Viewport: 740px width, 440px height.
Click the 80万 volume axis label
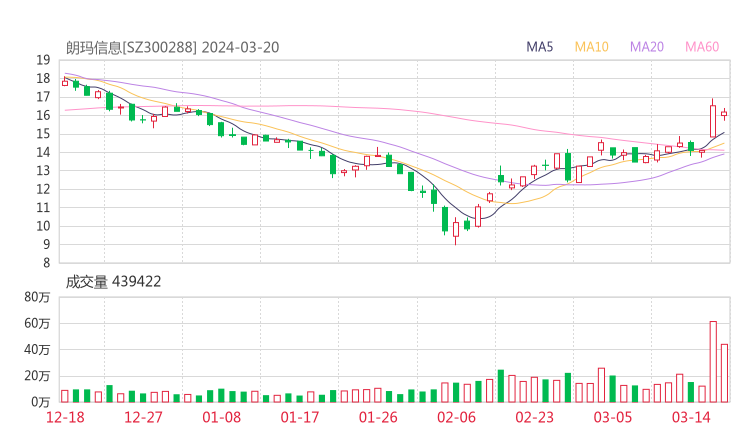point(37,297)
